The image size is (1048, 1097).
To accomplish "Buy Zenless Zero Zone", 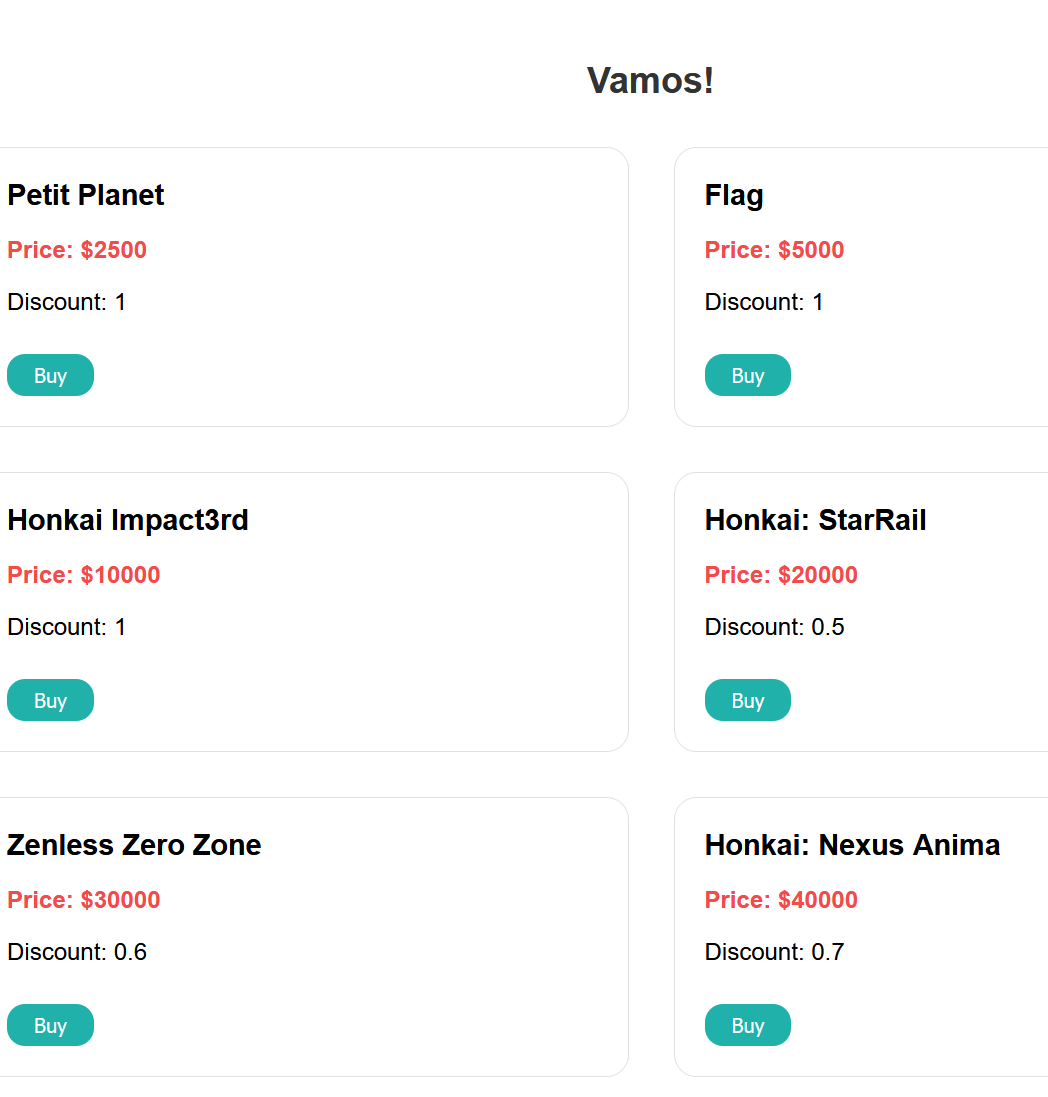I will [50, 1025].
